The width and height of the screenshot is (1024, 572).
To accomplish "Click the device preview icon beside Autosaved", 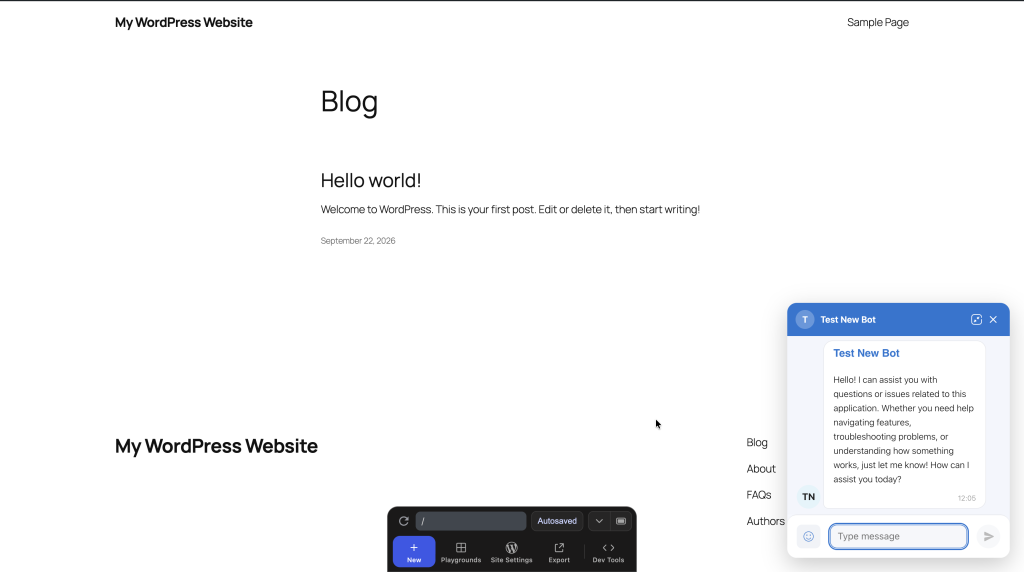I will [621, 521].
